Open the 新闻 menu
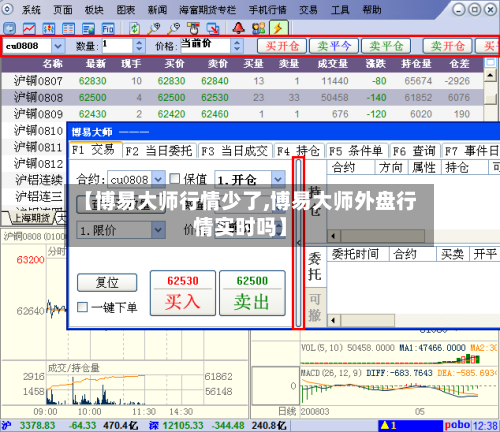 coord(157,10)
